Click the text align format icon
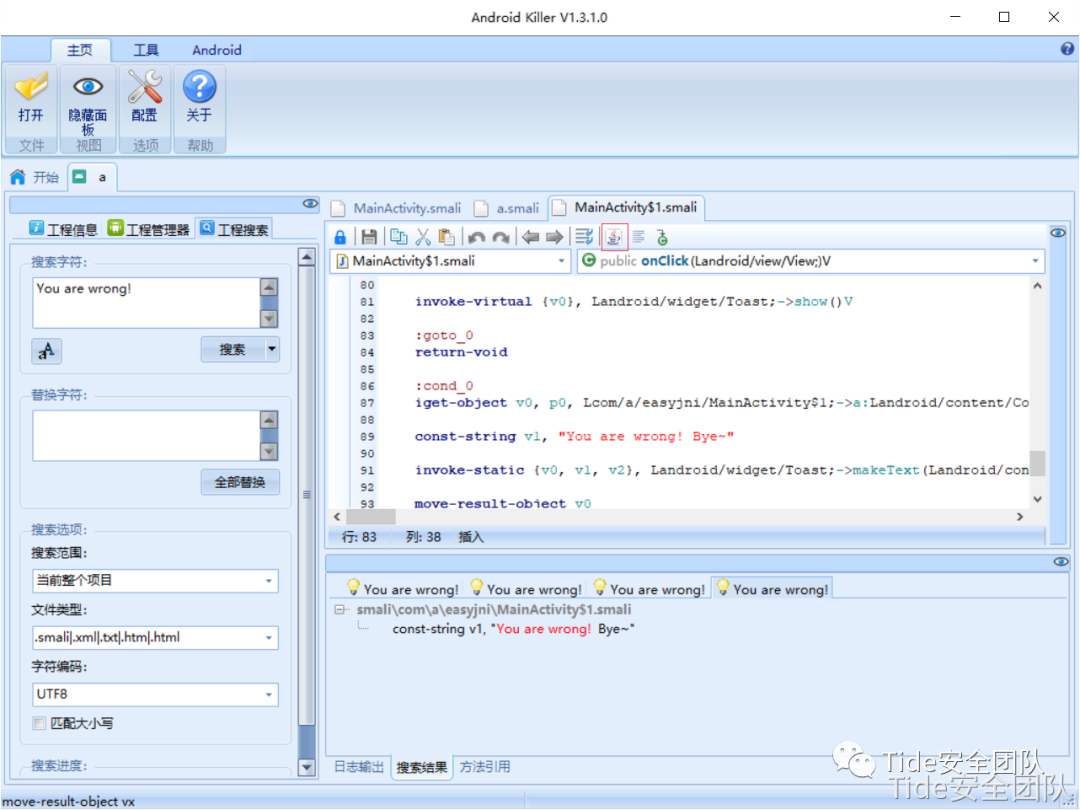Viewport: 1080px width, 810px height. click(638, 237)
